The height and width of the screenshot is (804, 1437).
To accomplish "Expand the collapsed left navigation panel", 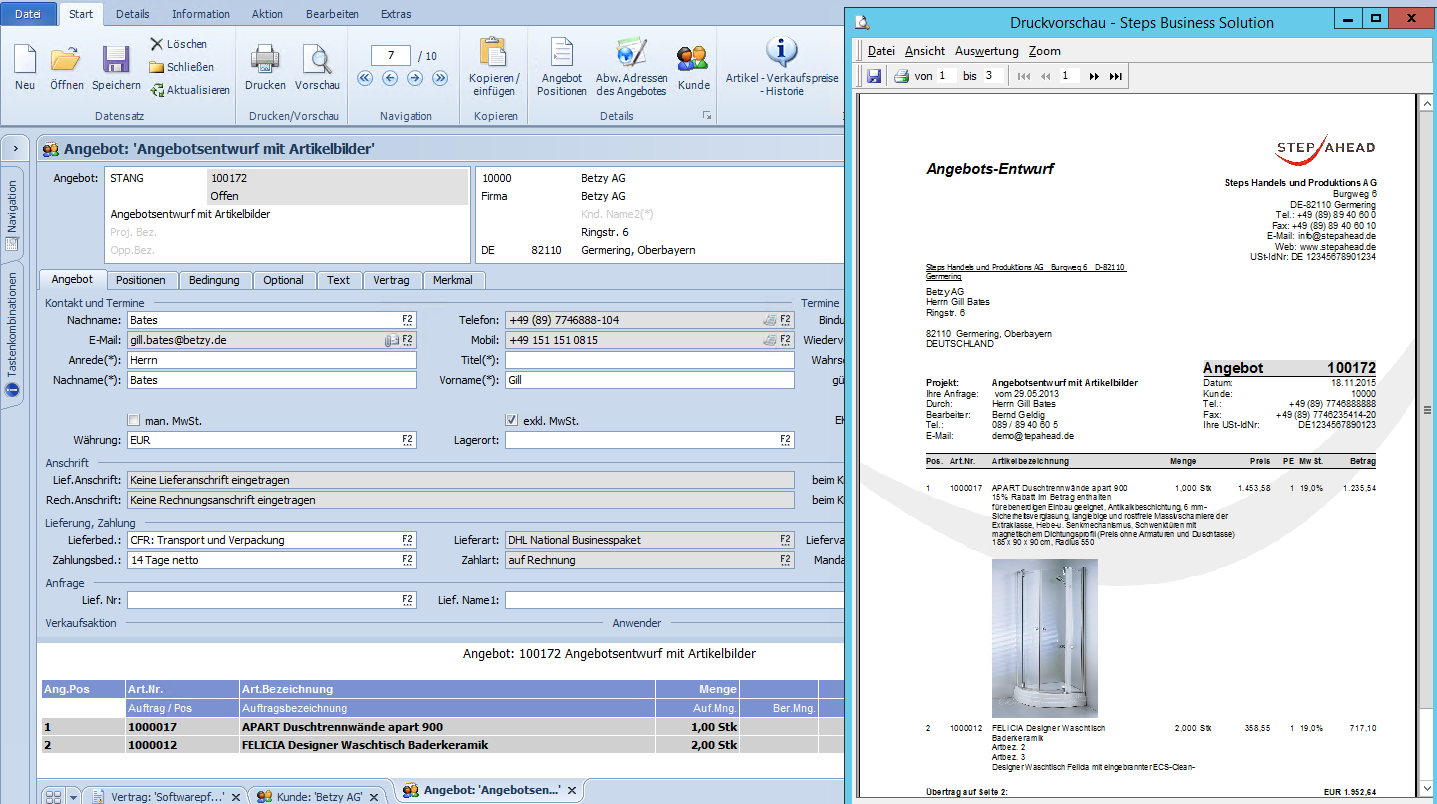I will click(x=15, y=149).
